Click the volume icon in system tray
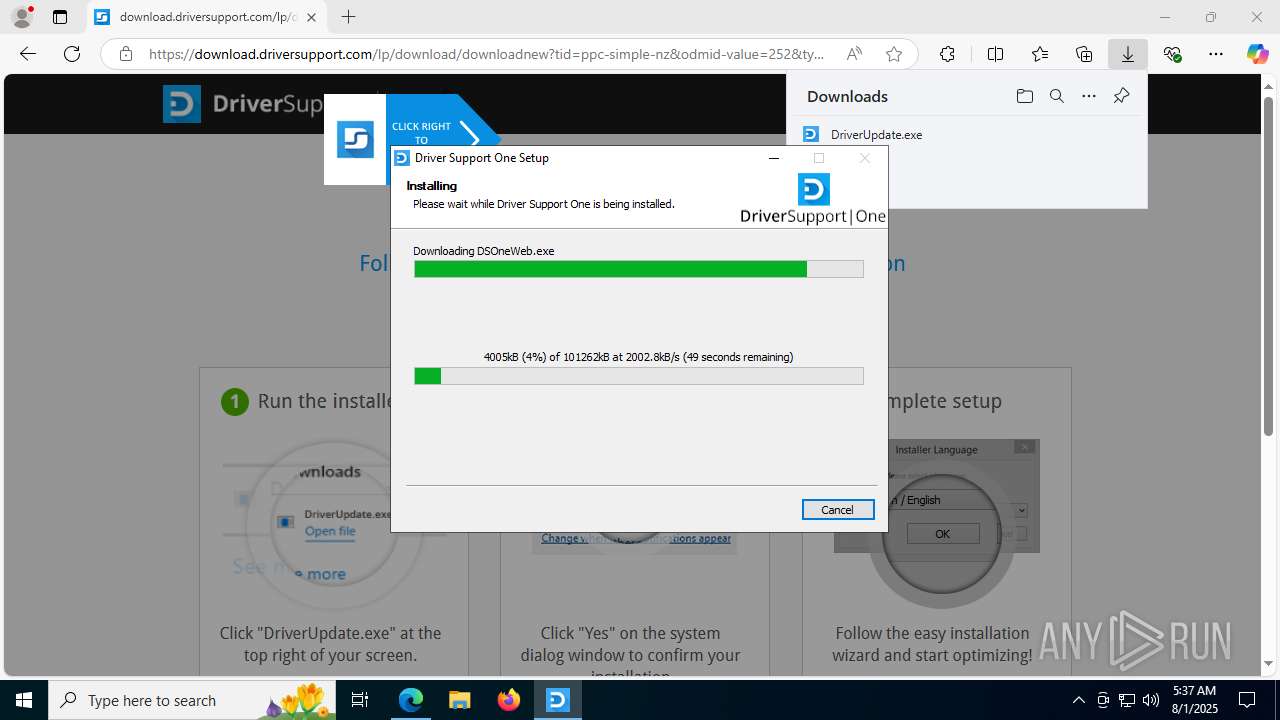1280x720 pixels. point(1151,700)
